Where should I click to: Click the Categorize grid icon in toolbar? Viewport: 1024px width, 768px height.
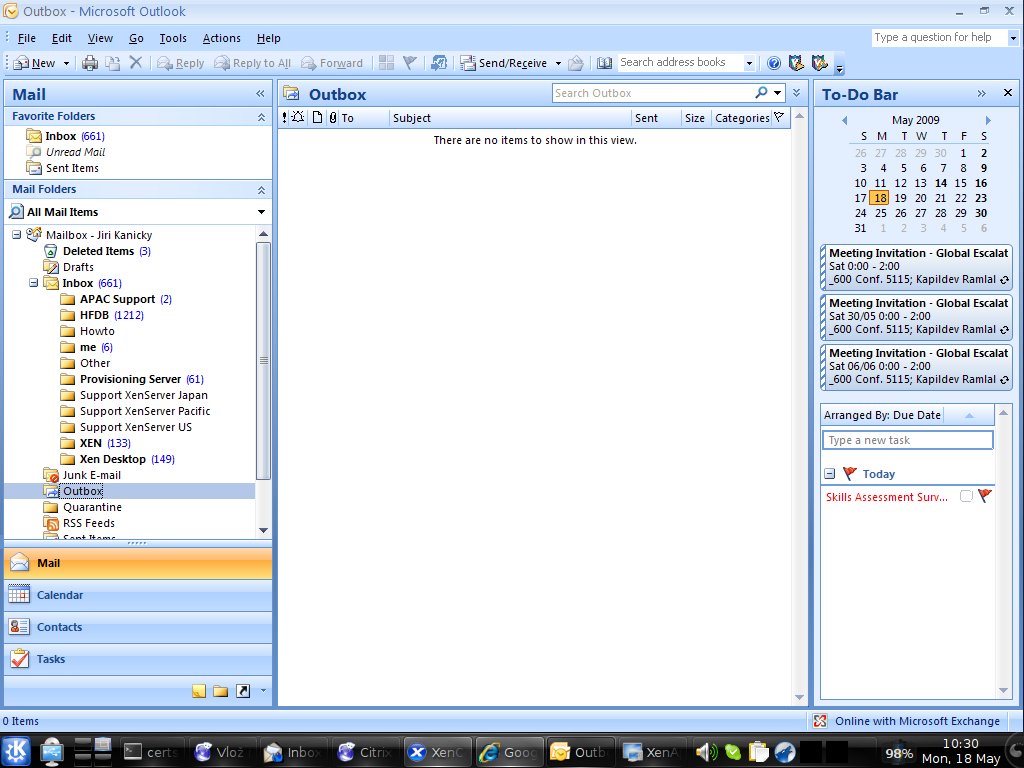tap(387, 63)
